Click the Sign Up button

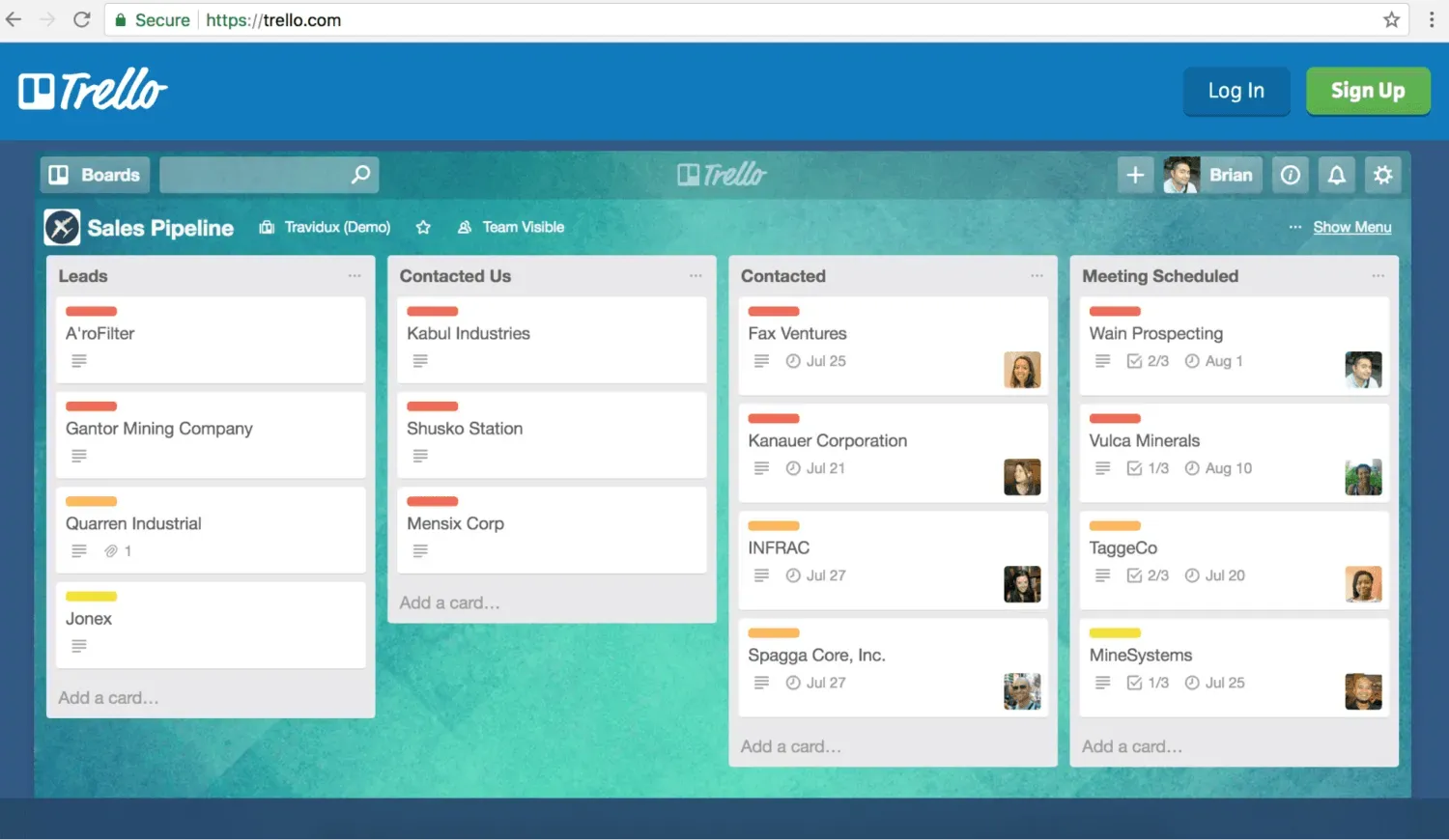(x=1368, y=90)
